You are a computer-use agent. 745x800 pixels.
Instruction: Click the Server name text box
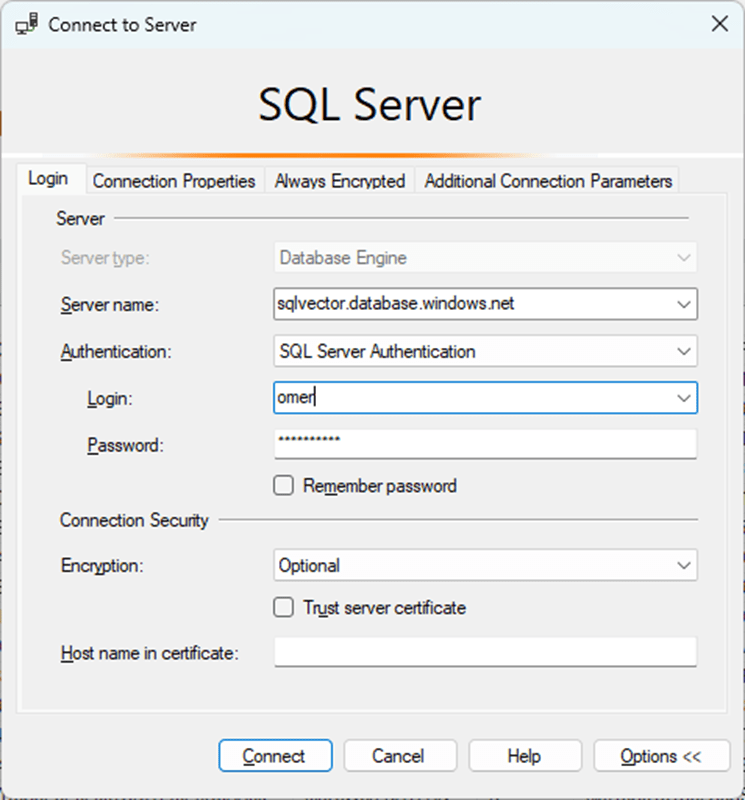point(470,303)
